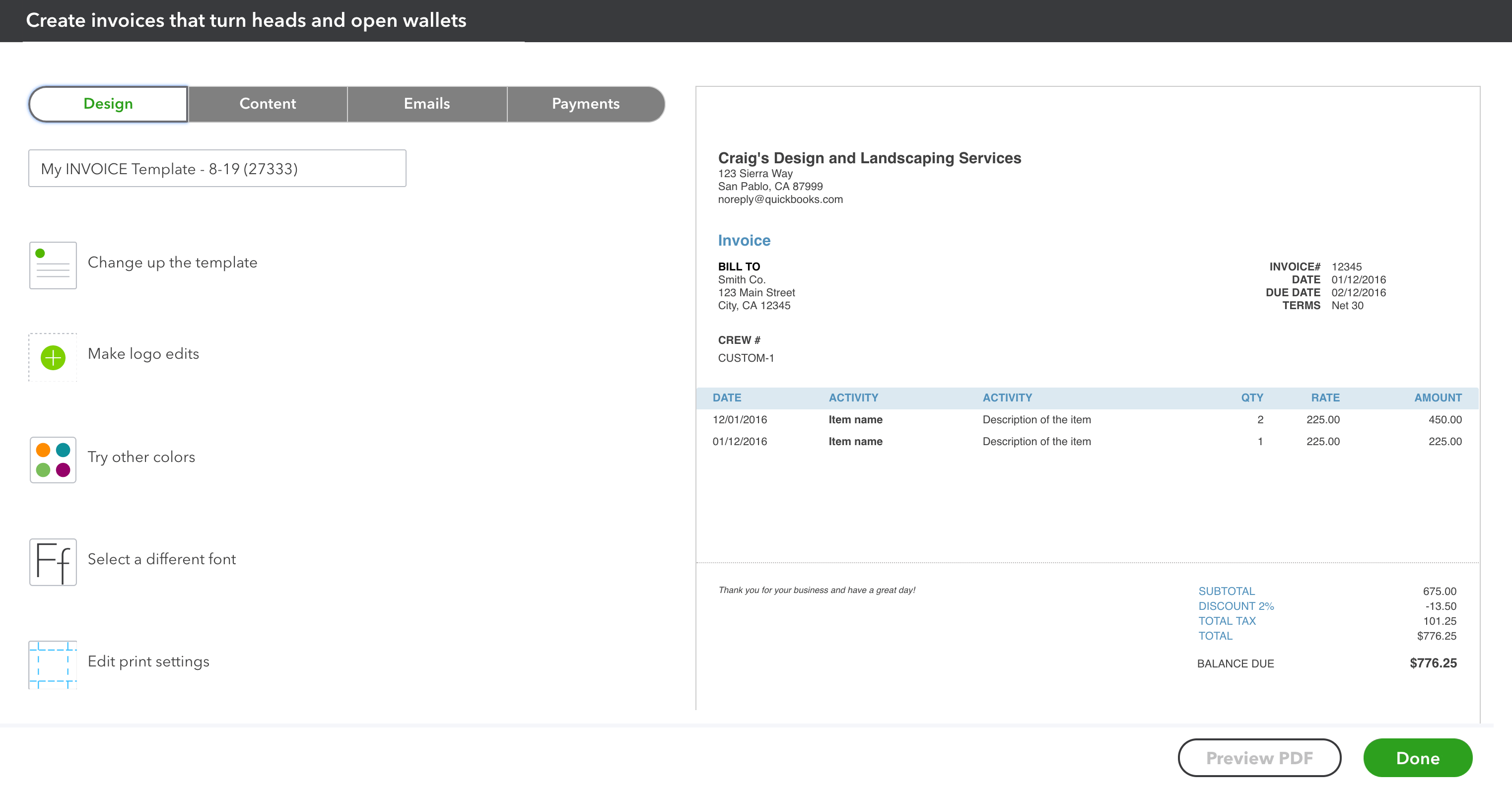Click the template layout icon
This screenshot has width=1512, height=790.
pos(53,264)
